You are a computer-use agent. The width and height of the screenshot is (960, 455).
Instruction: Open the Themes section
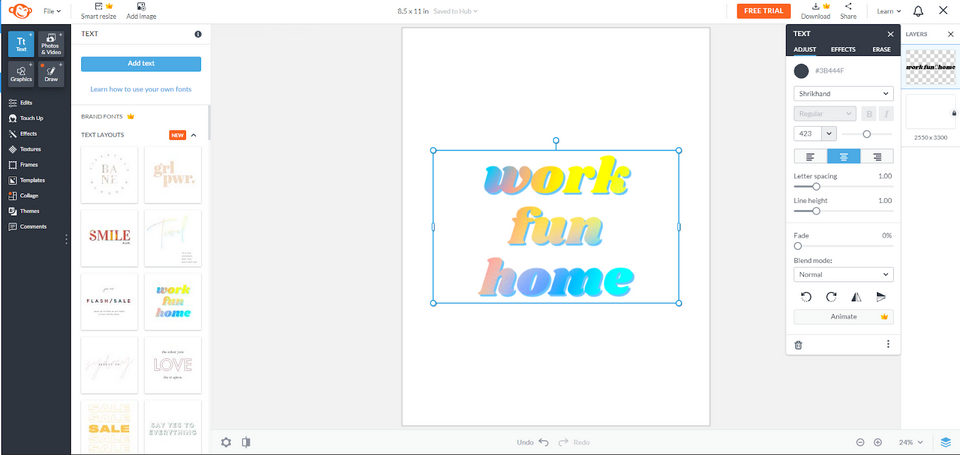(x=24, y=211)
